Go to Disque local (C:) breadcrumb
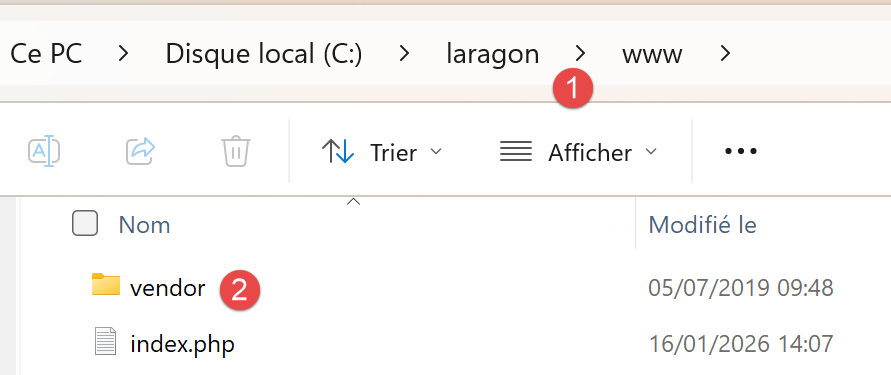This screenshot has height=375, width=891. coord(264,55)
